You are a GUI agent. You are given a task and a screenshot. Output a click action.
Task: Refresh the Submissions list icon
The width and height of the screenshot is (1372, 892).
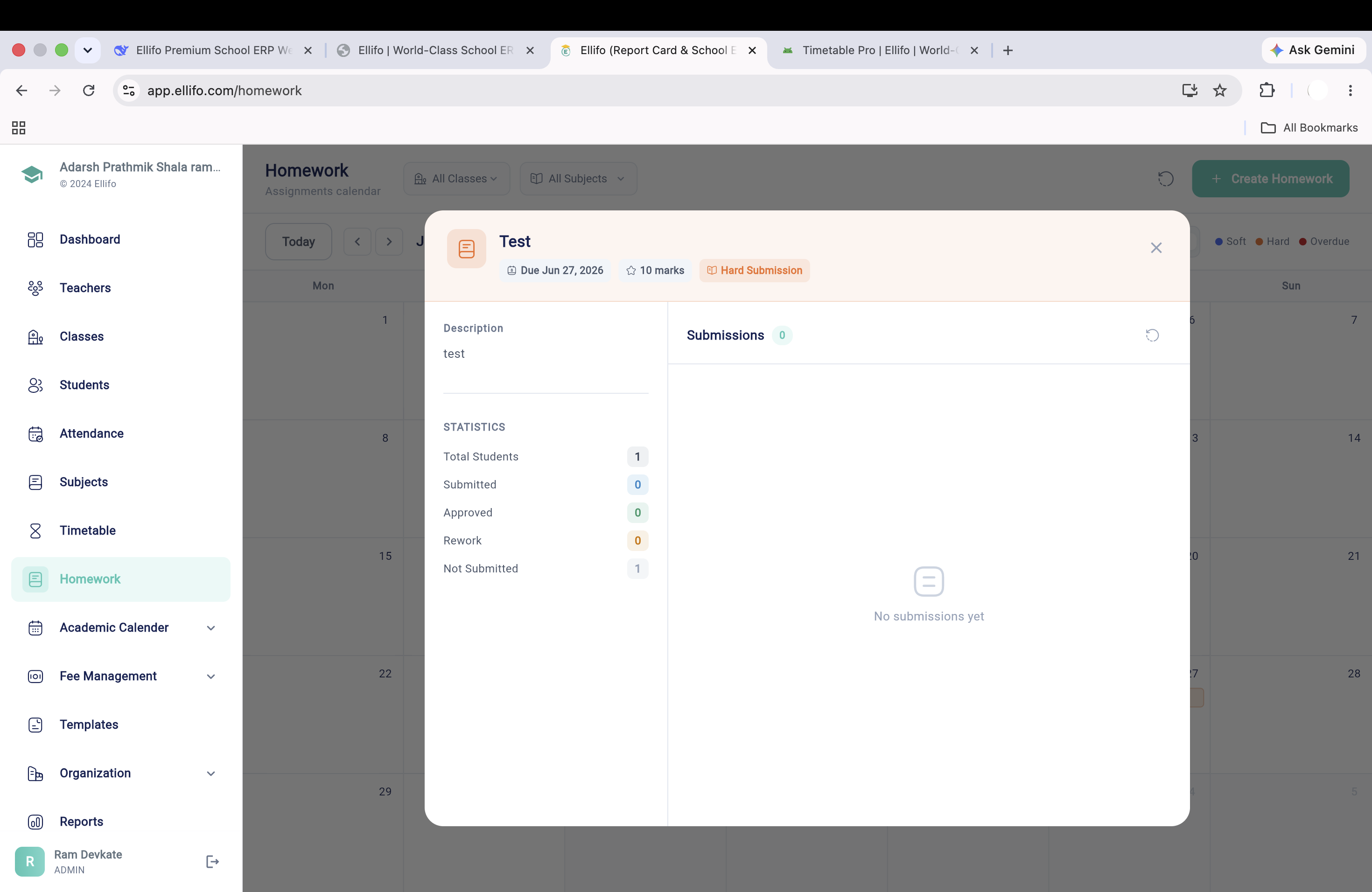(x=1152, y=335)
